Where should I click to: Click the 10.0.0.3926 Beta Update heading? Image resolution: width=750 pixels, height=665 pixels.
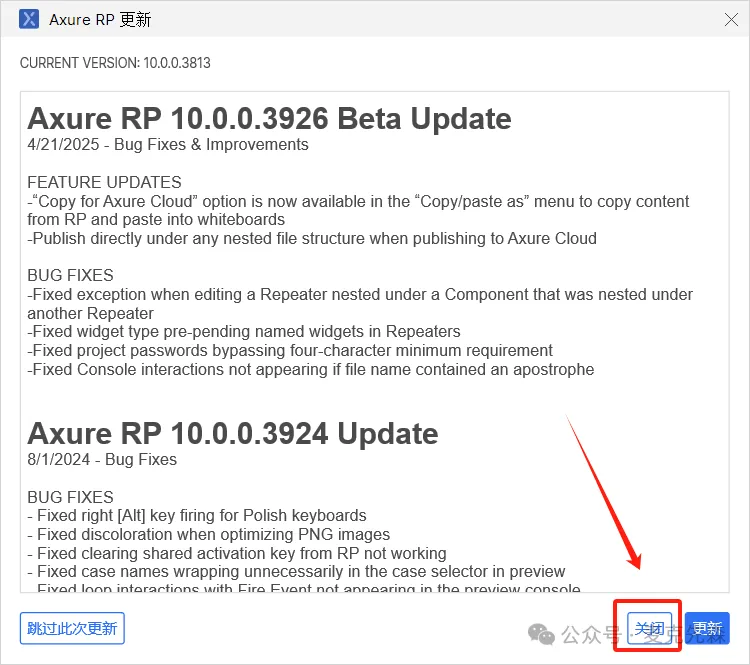tap(269, 118)
